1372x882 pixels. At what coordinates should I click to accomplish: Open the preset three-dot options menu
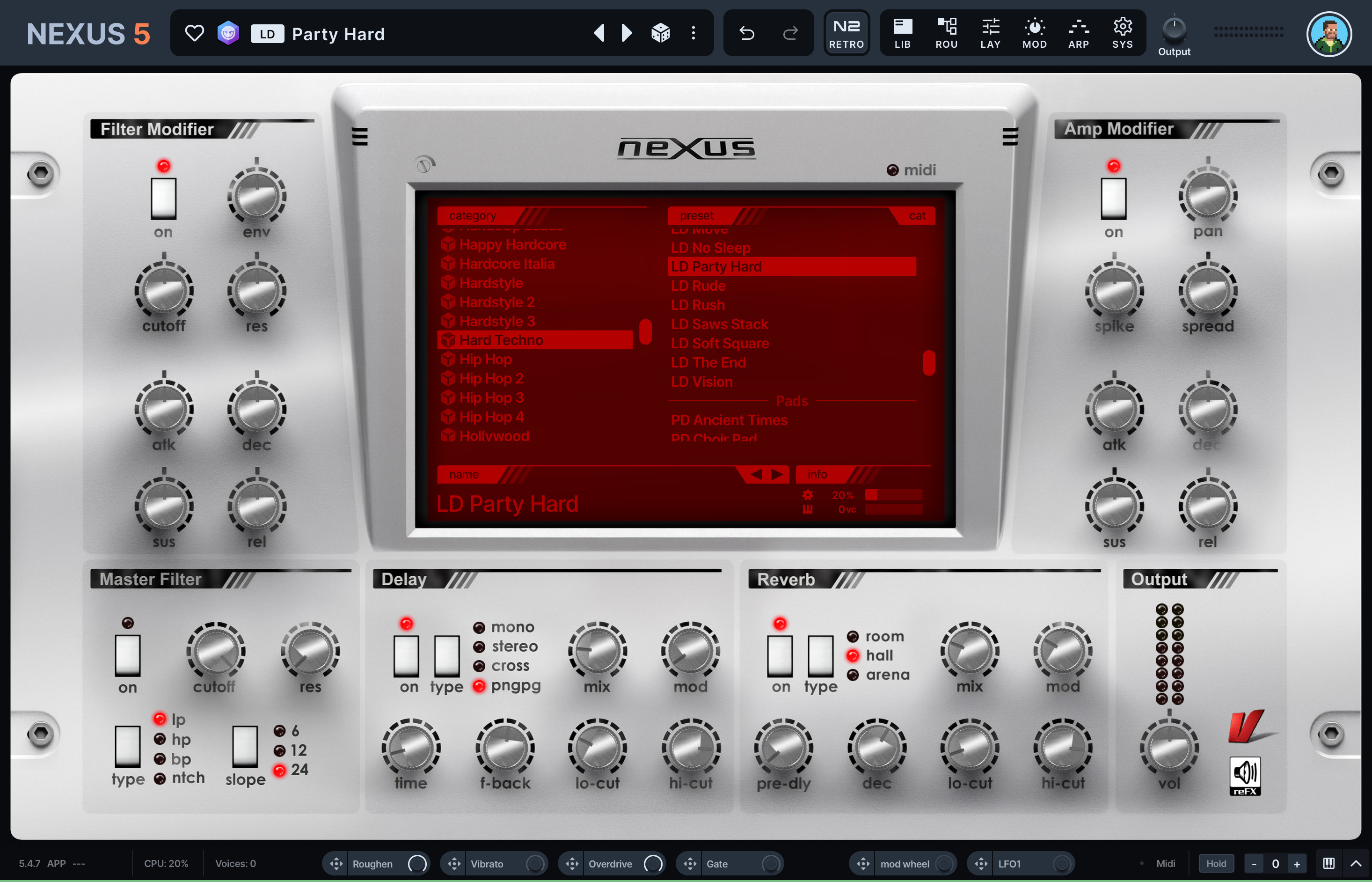tap(693, 33)
